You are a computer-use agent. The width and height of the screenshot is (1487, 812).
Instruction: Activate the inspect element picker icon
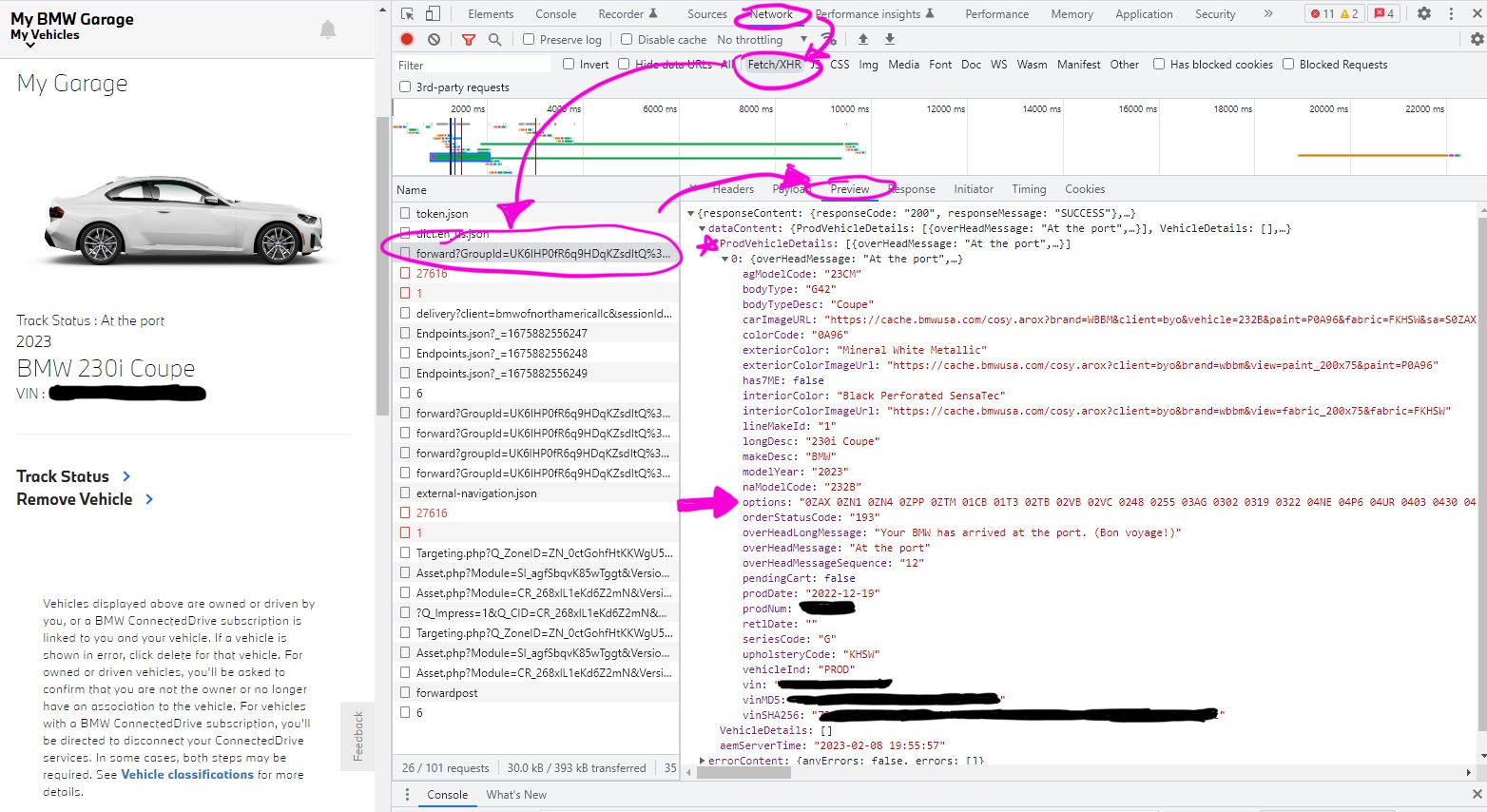[x=408, y=13]
